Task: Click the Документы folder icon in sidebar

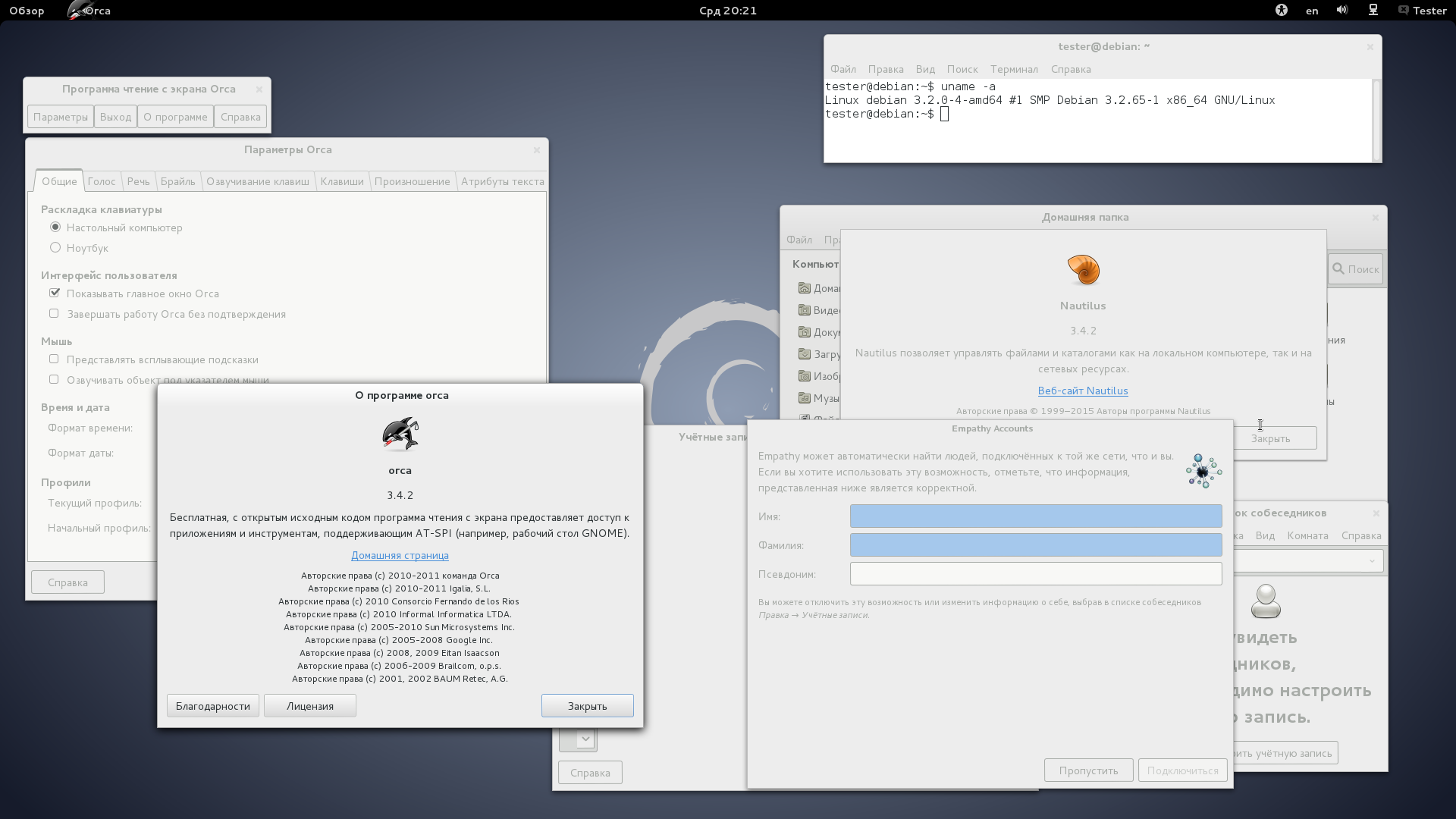Action: (x=804, y=332)
